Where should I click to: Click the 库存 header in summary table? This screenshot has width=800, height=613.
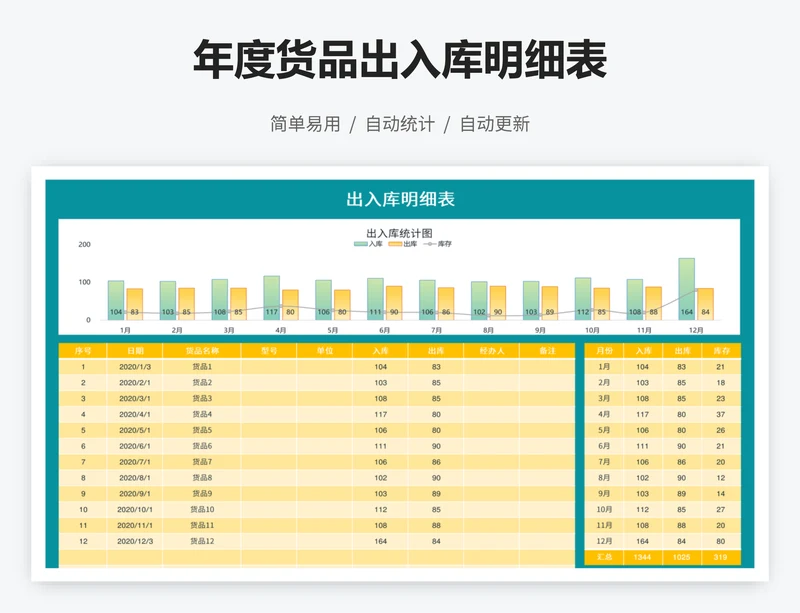(721, 351)
